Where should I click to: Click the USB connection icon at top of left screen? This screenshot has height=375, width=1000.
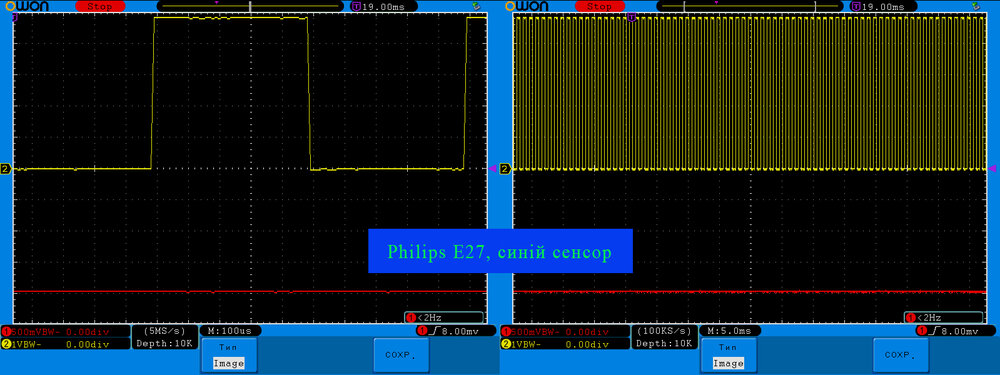click(x=476, y=6)
